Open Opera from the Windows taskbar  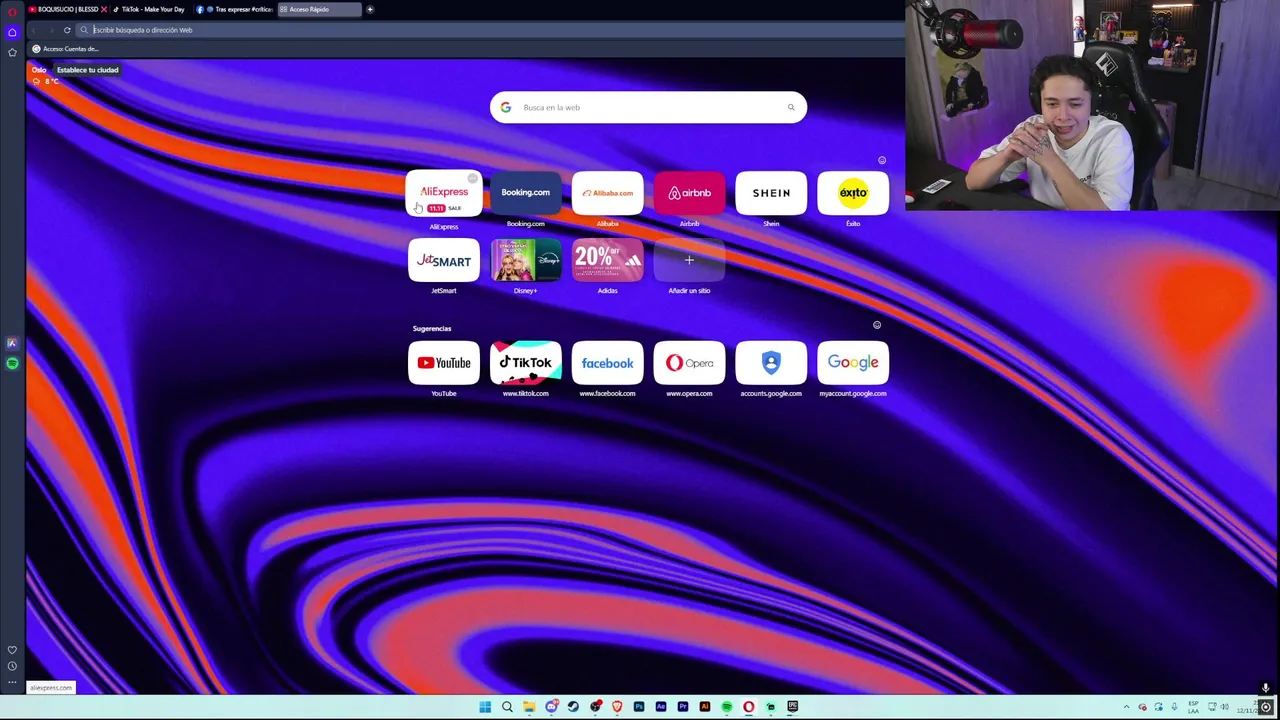749,707
